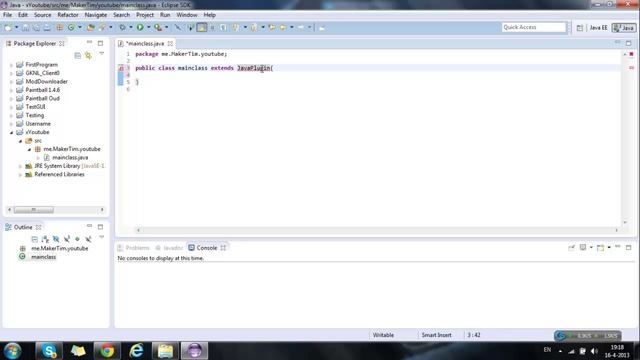Select the Java perspective button

click(624, 28)
